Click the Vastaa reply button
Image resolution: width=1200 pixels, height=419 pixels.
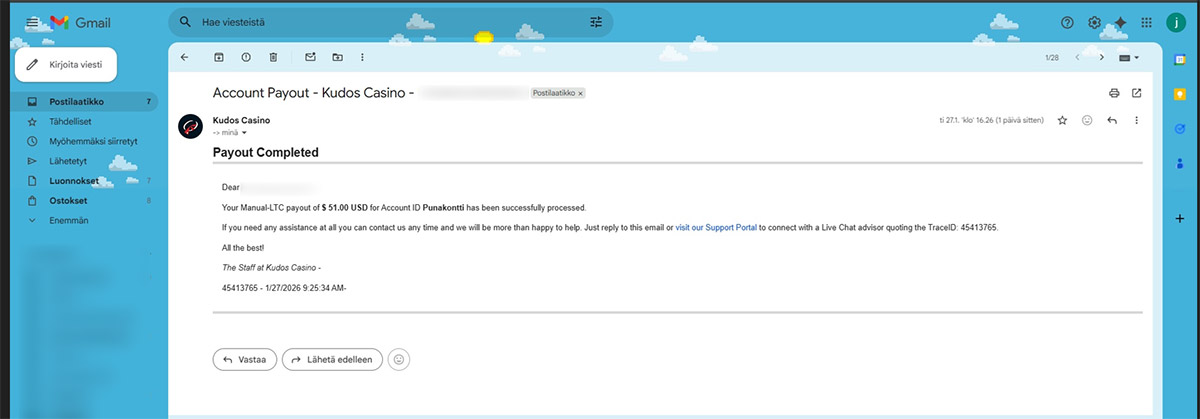(244, 359)
